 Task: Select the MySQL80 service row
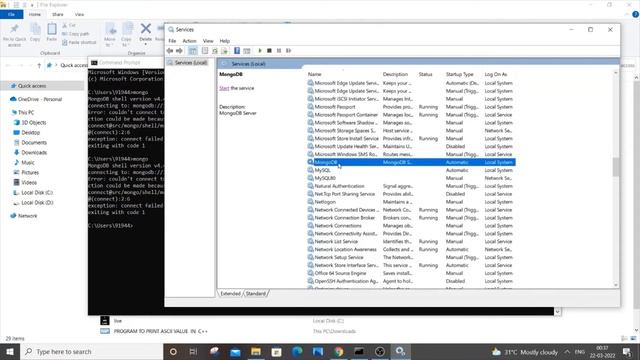coord(411,178)
